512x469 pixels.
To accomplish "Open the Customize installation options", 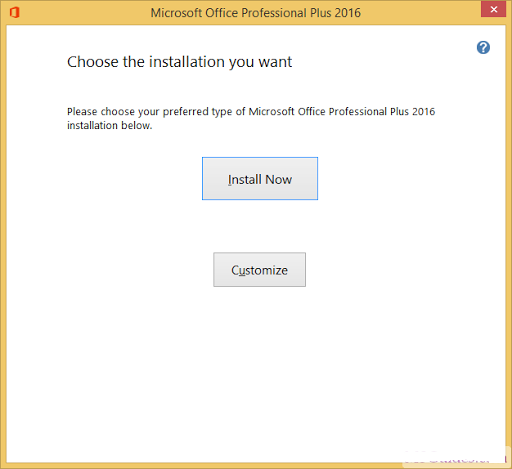I will click(259, 269).
